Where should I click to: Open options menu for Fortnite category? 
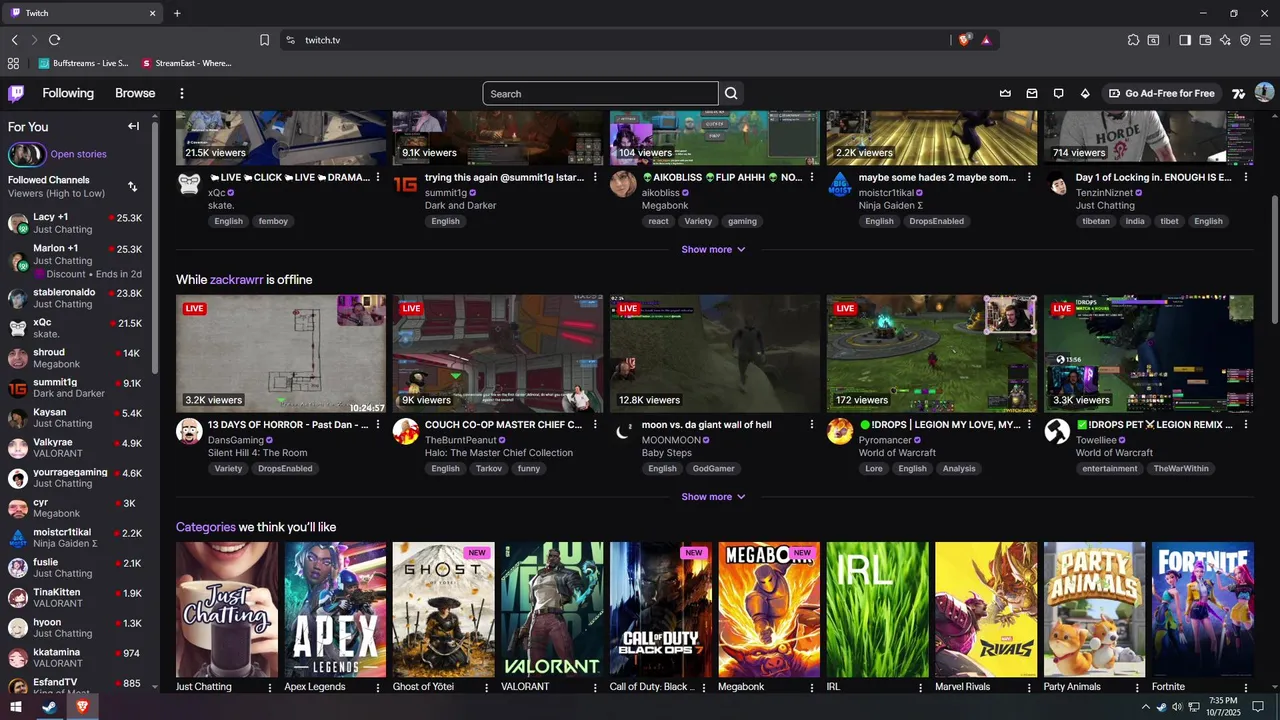[1246, 687]
